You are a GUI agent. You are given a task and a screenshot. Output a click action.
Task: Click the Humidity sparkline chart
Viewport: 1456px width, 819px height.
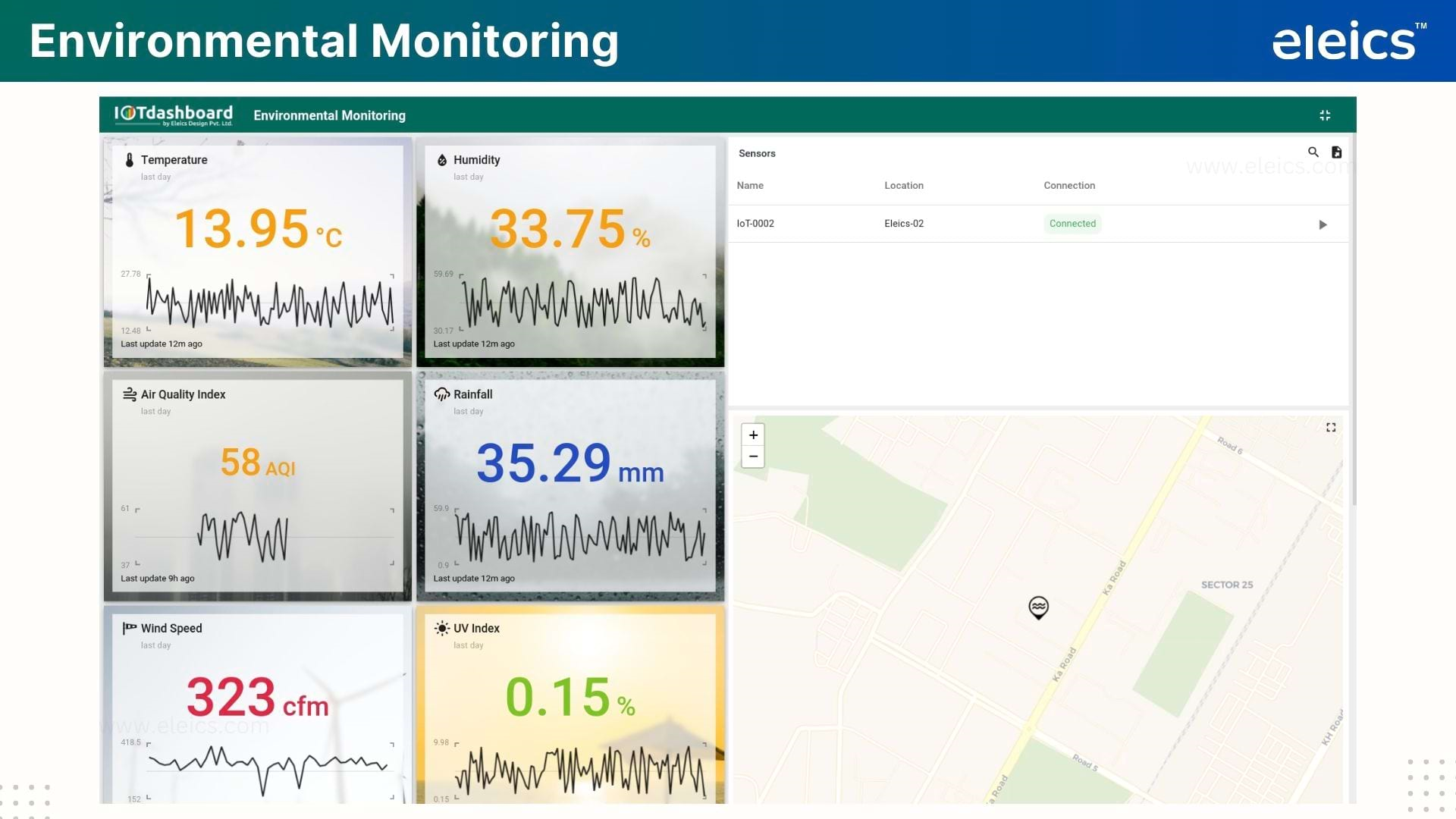583,303
